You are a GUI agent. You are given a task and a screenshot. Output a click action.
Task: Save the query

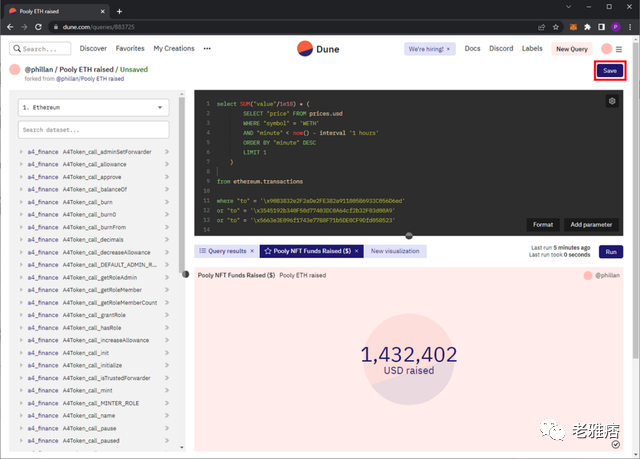coord(610,71)
